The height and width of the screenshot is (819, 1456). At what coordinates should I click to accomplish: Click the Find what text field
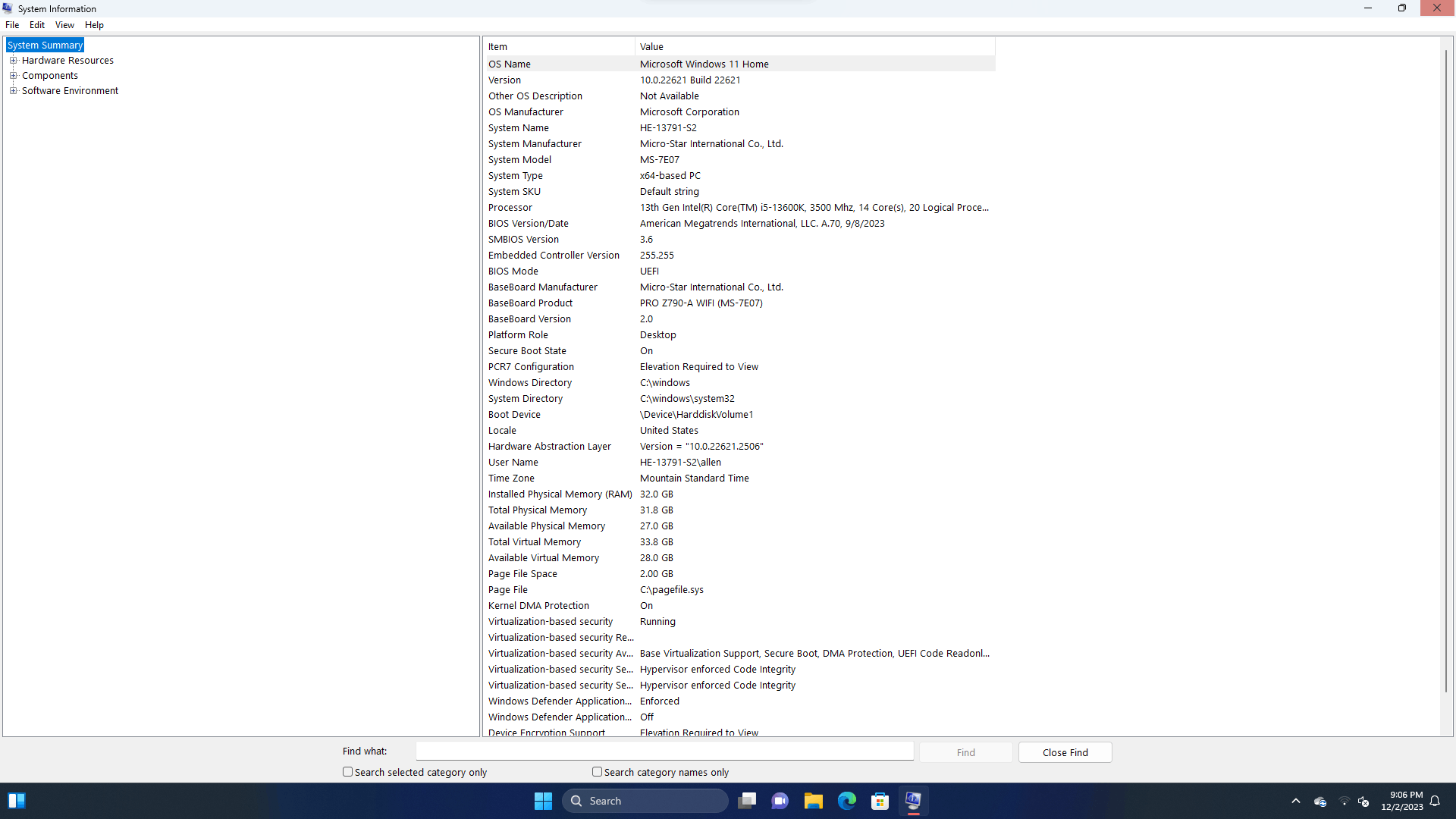pos(664,752)
